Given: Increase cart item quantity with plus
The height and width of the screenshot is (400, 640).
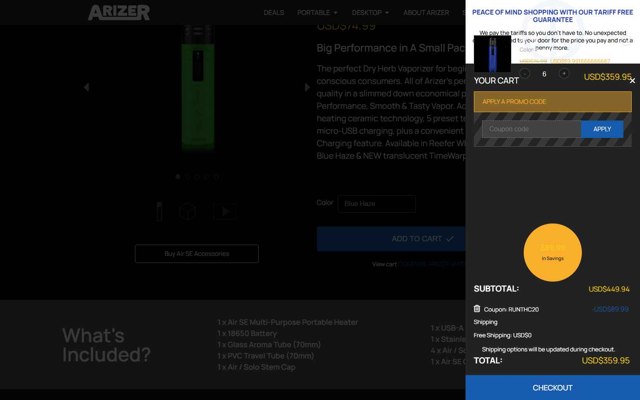Looking at the screenshot, I should pos(564,73).
